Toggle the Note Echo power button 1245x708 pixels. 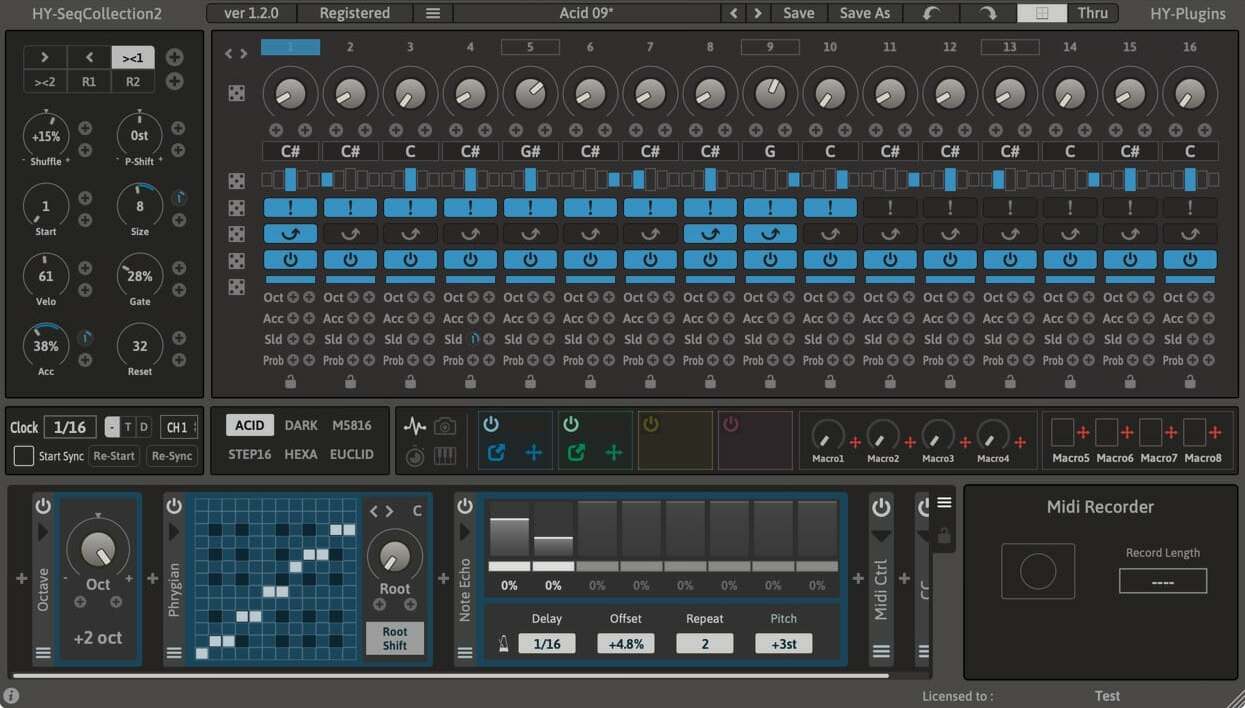463,506
